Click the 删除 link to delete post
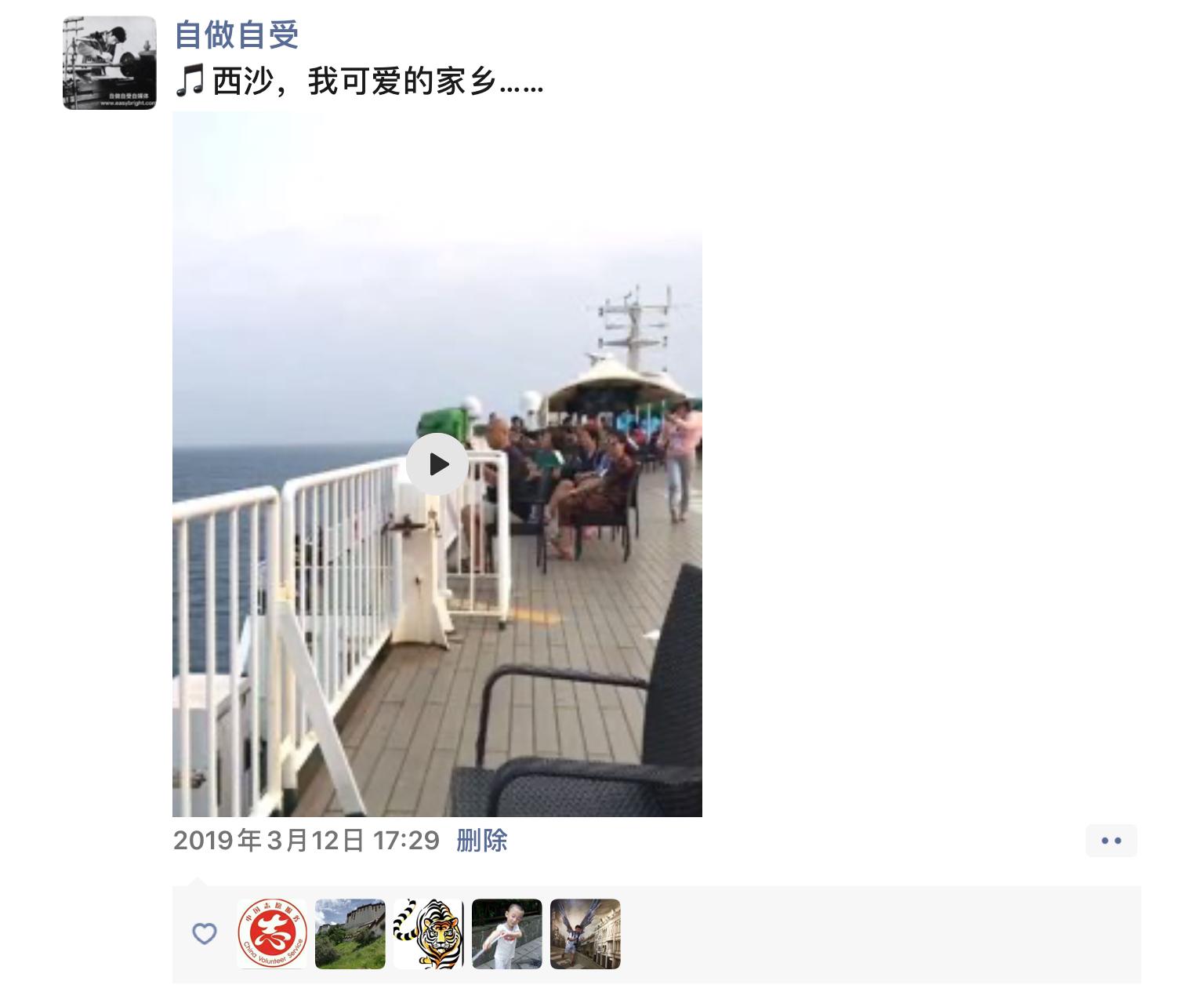 click(x=481, y=841)
